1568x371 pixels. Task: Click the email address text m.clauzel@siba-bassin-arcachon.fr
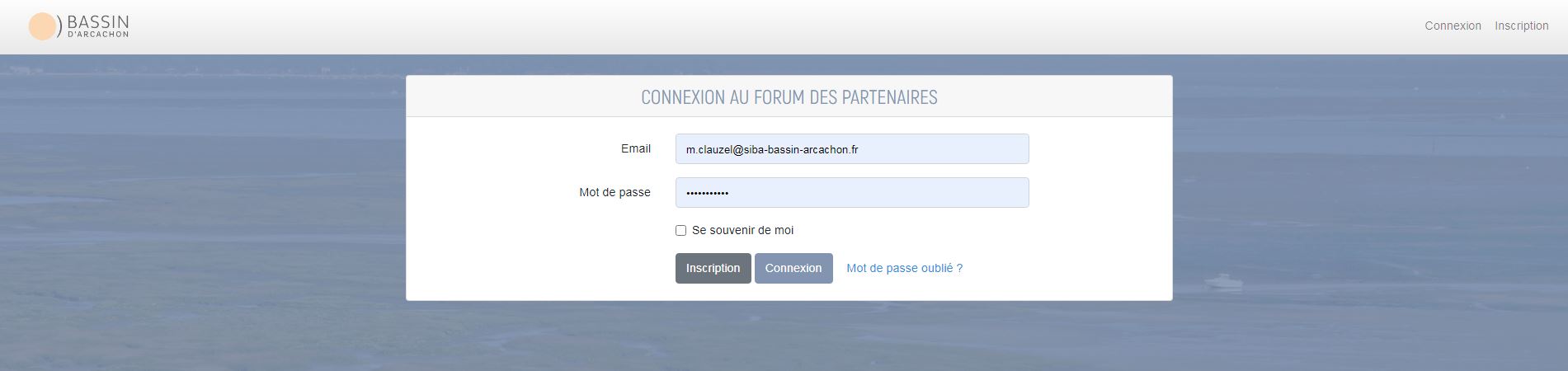click(772, 150)
